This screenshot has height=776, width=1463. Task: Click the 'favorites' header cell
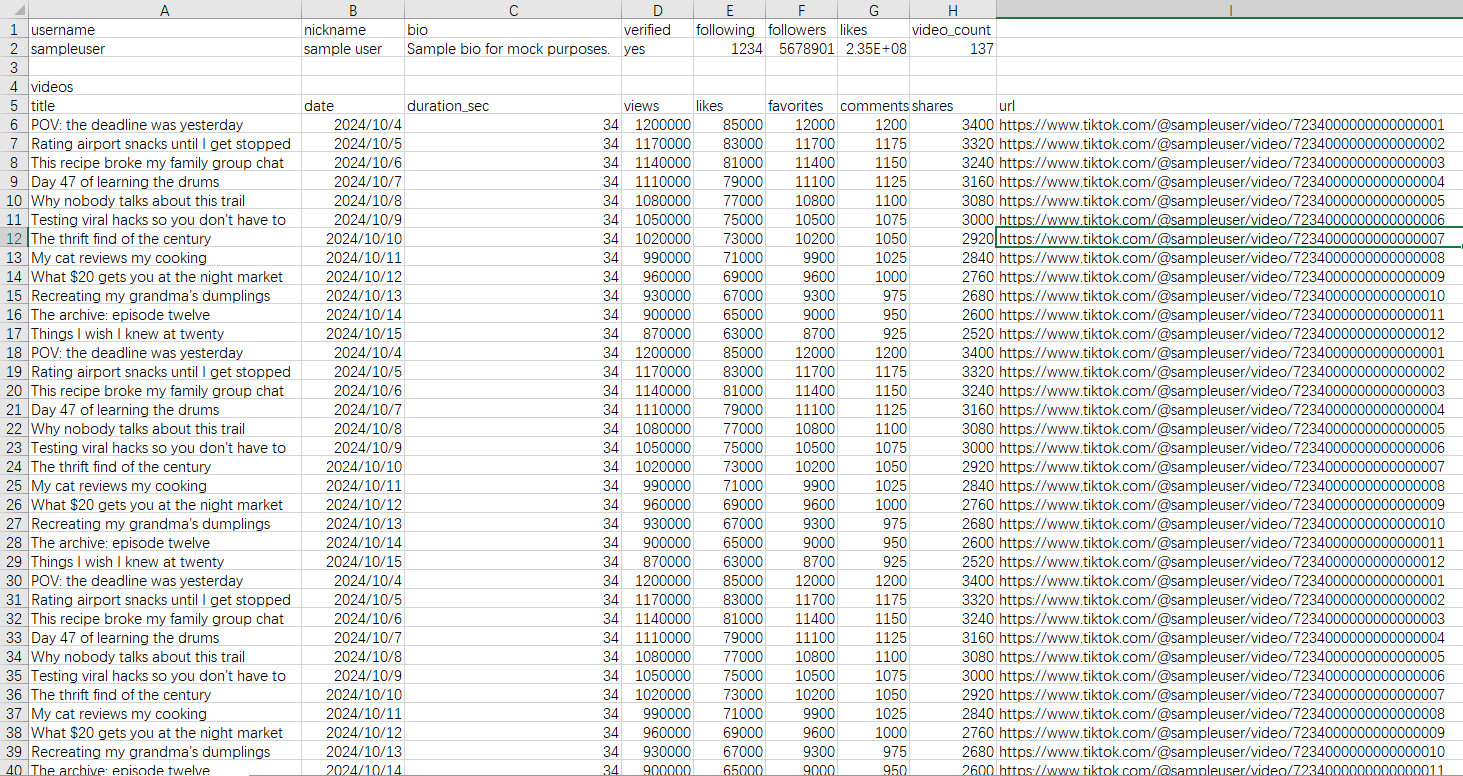pyautogui.click(x=801, y=106)
